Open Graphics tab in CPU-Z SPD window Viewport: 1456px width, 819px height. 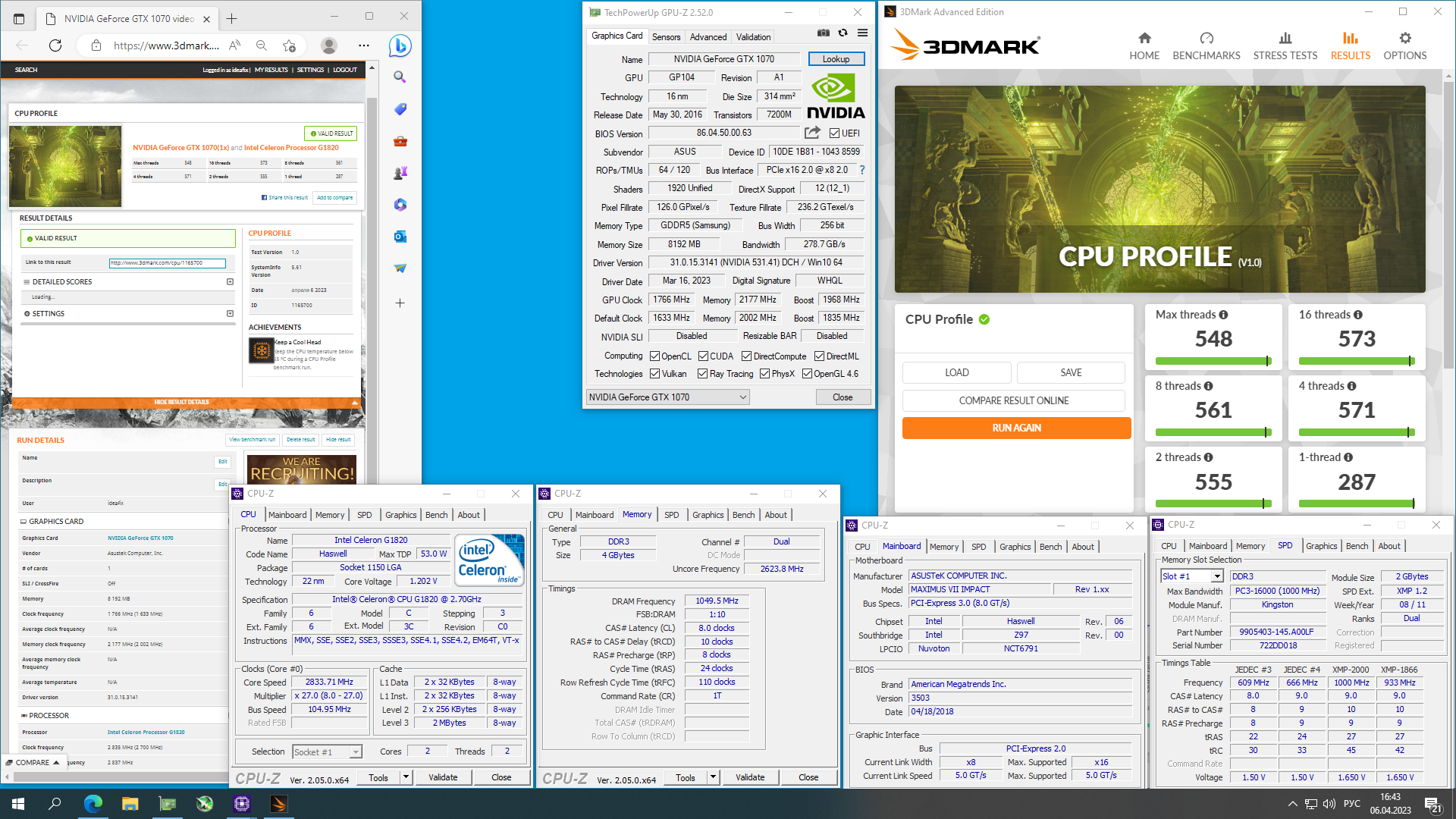[x=1322, y=546]
